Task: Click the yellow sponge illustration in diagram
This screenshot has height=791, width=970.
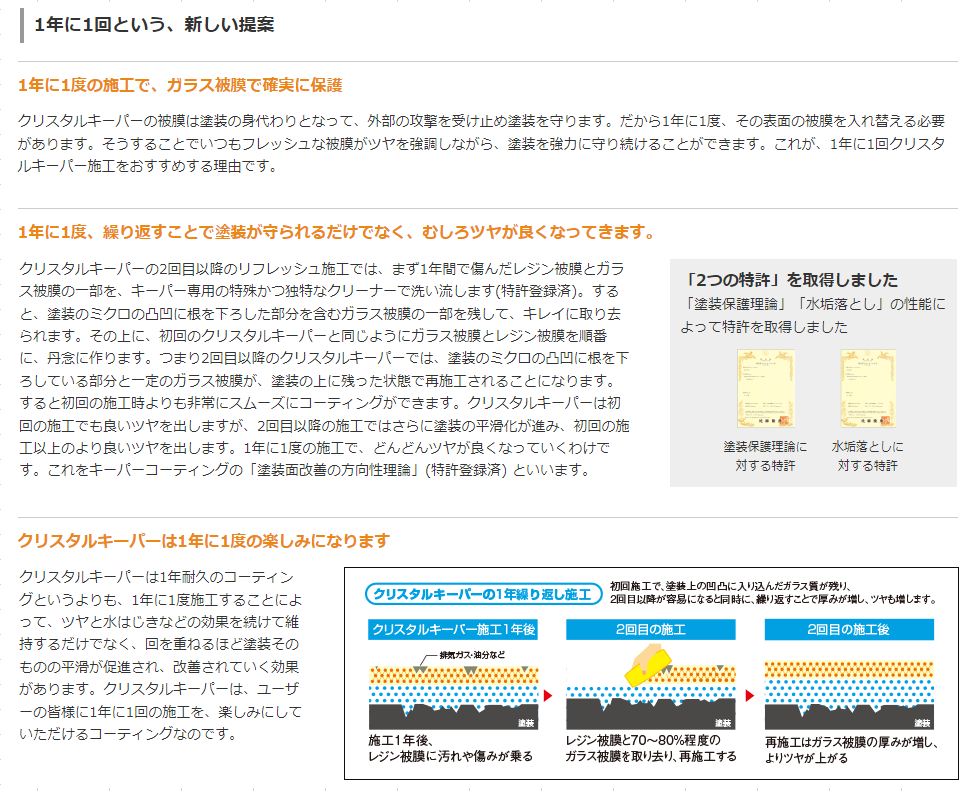Action: coord(648,667)
